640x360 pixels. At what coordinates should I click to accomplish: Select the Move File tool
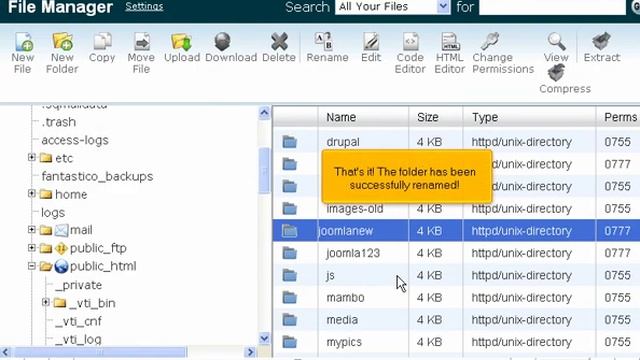coord(141,42)
